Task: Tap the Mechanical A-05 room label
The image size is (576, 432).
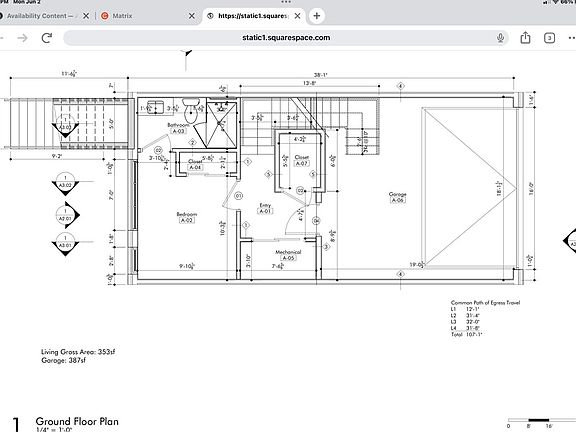Action: 288,255
